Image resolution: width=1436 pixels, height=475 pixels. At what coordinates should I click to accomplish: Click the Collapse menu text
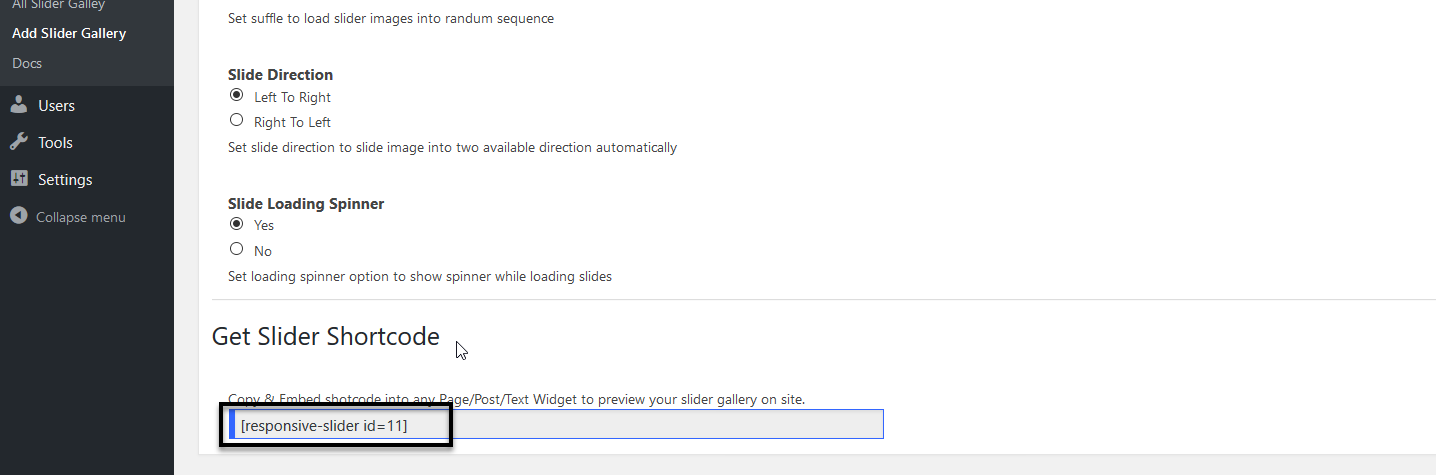(81, 217)
